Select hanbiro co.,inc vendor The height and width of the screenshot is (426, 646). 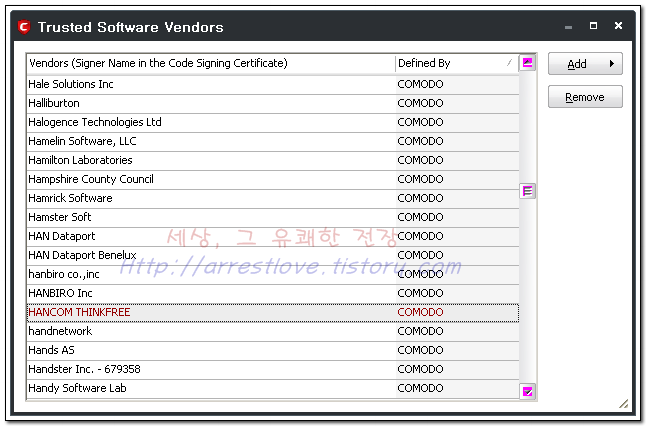pos(273,274)
